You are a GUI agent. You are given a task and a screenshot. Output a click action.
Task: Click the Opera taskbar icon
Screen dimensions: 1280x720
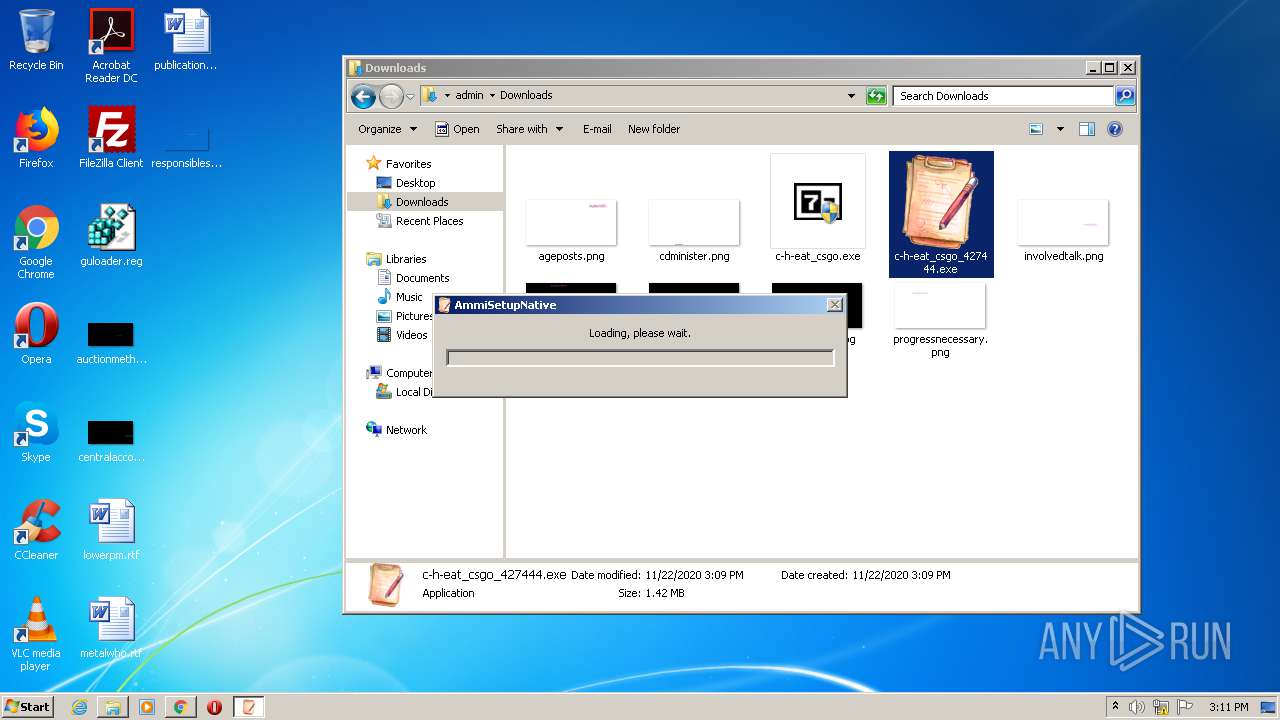tap(214, 707)
